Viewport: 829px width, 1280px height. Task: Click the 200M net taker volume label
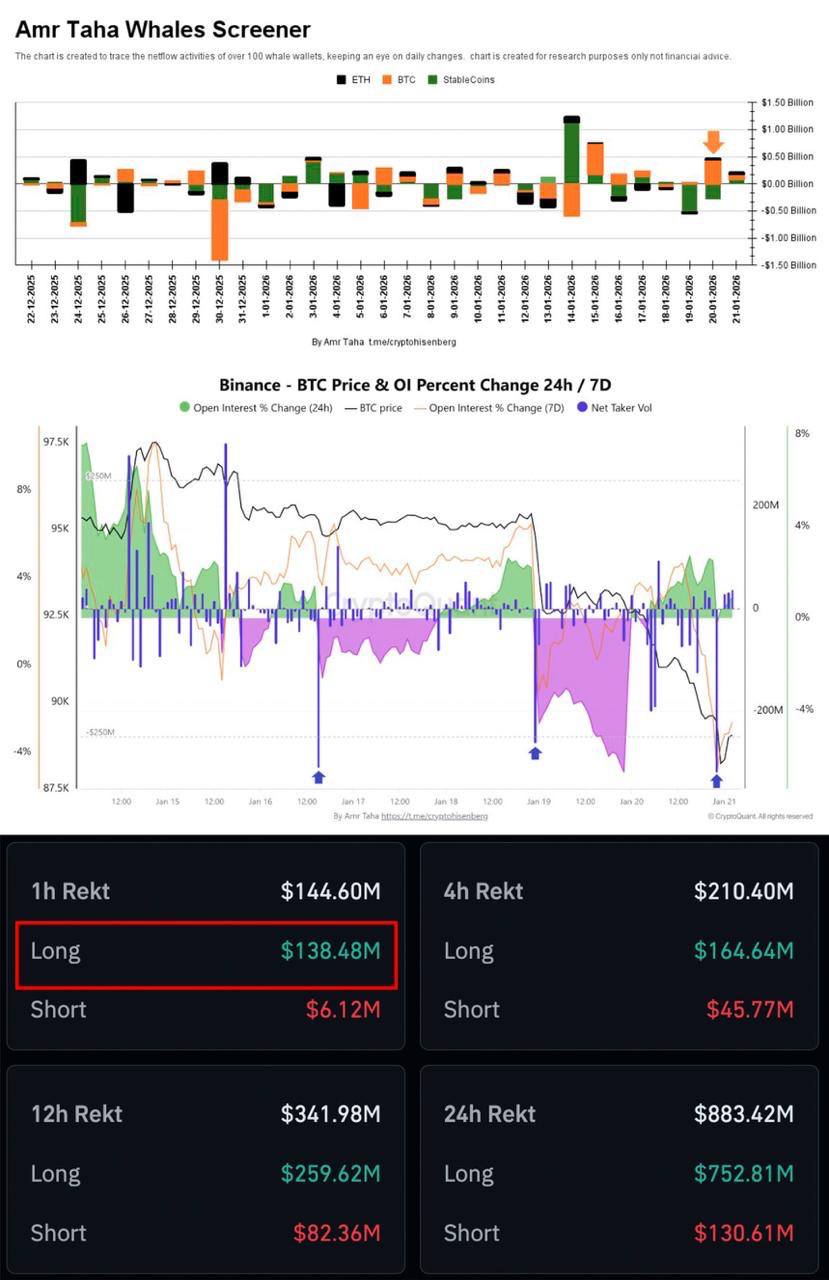coord(765,506)
